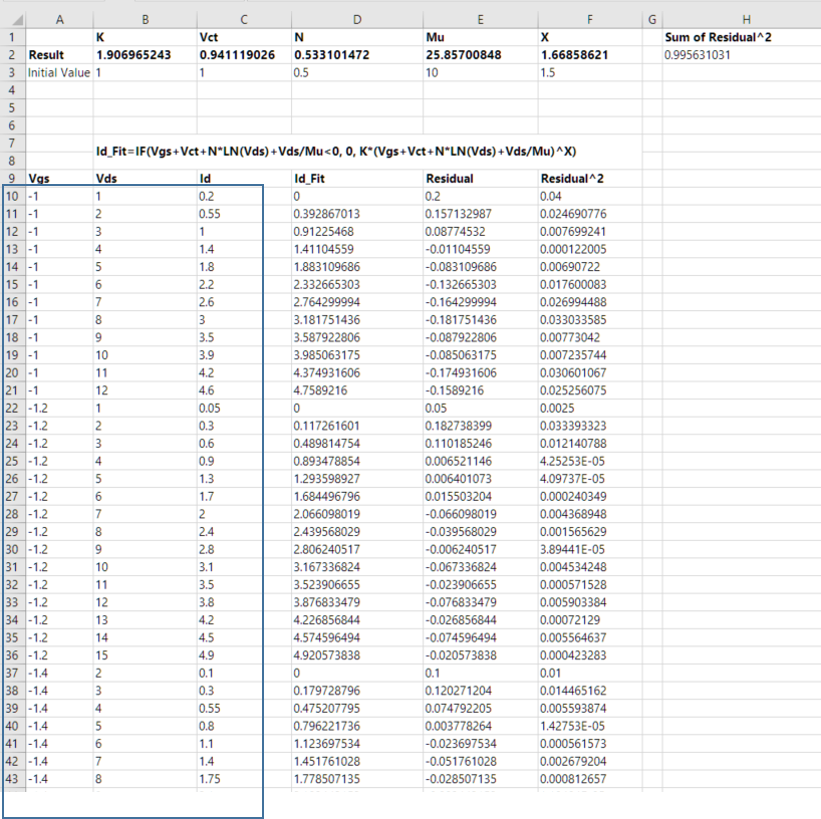Click the Id_Fit value 1.293598927
821x819 pixels.
pyautogui.click(x=357, y=479)
